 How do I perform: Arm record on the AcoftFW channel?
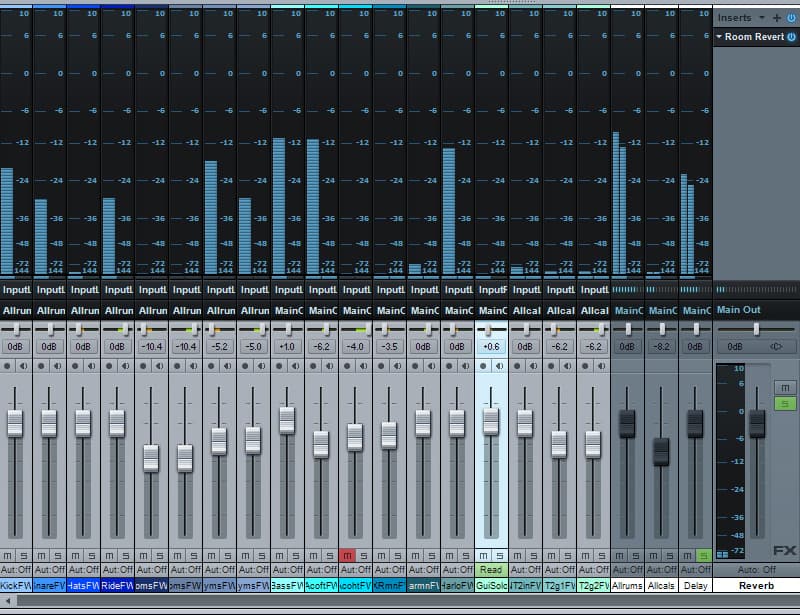click(313, 366)
